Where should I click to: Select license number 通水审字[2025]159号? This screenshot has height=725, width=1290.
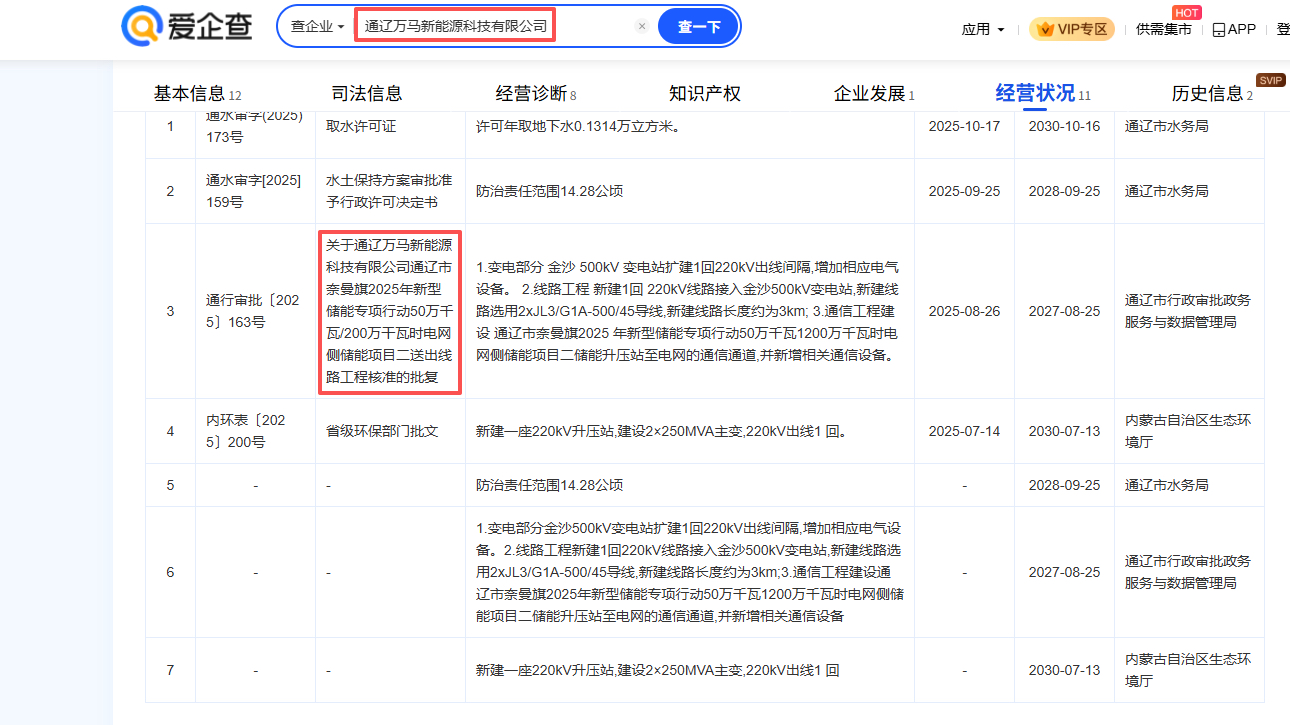click(254, 191)
